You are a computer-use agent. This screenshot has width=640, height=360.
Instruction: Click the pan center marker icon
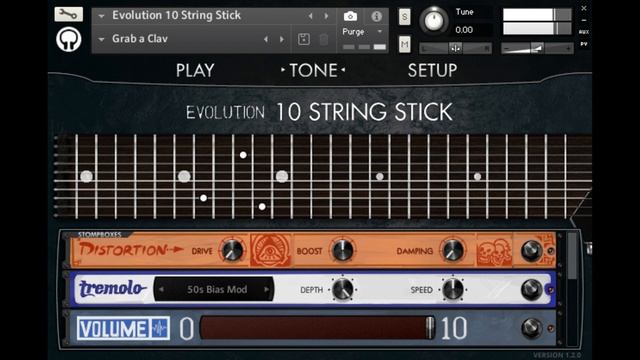pos(456,48)
